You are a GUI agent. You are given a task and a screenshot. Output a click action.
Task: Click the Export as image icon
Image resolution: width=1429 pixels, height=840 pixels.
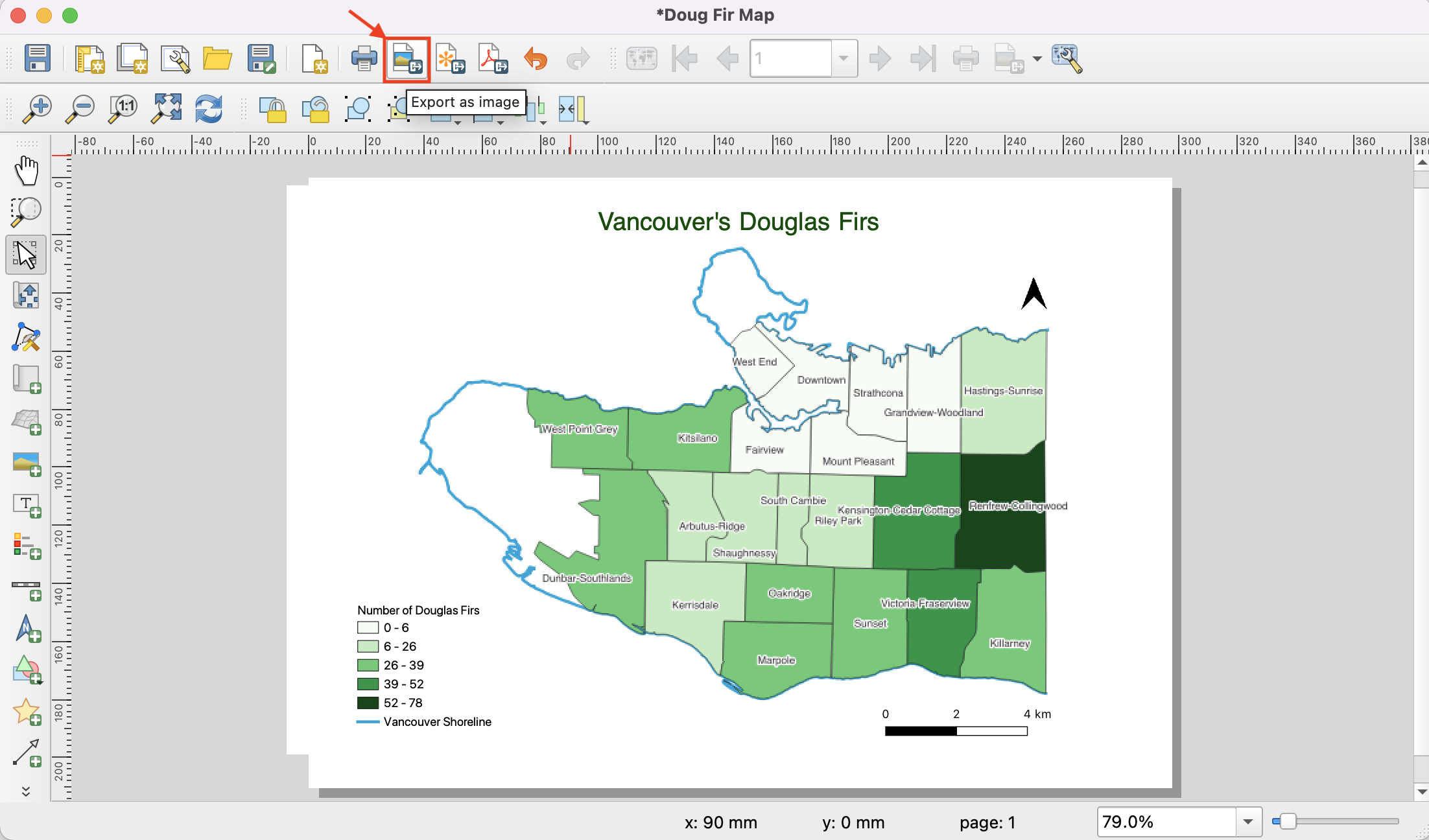pyautogui.click(x=407, y=59)
